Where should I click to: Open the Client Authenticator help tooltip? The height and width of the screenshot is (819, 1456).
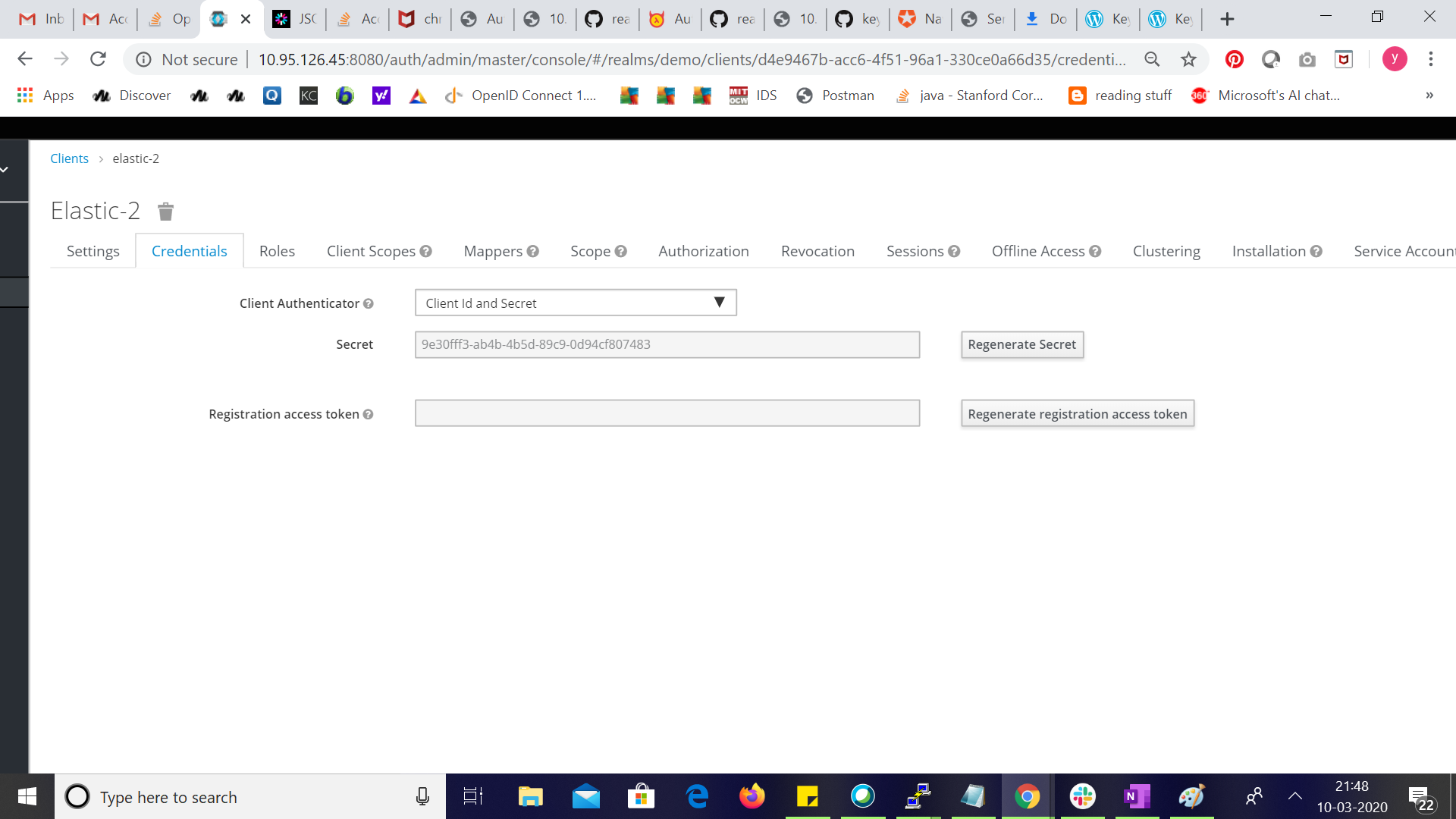pyautogui.click(x=369, y=303)
